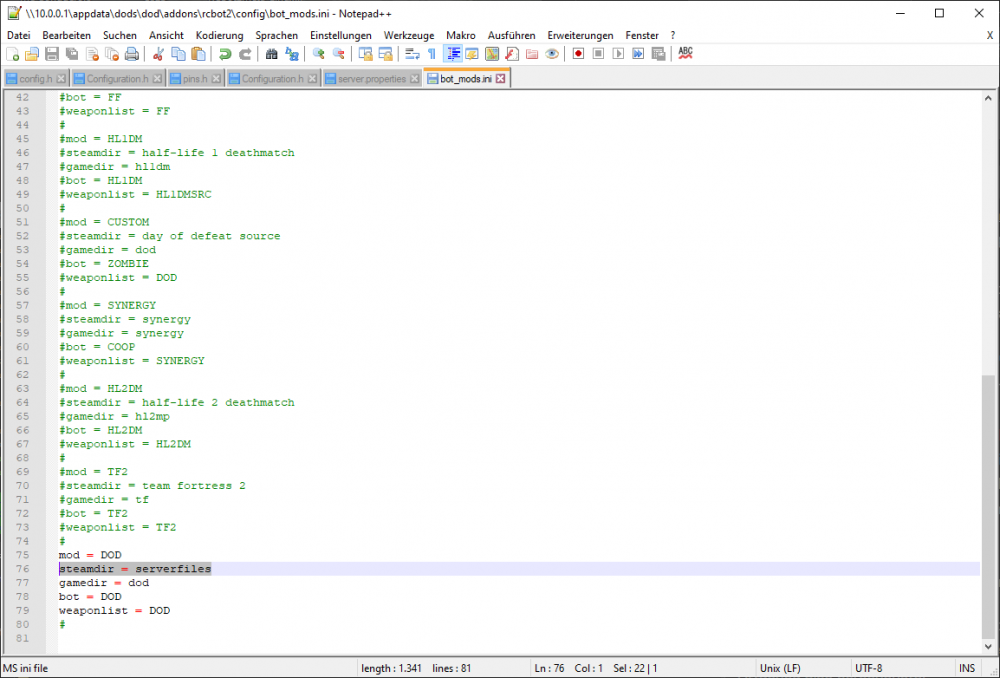This screenshot has height=678, width=1000.
Task: Run the macro multiple times icon
Action: [638, 54]
